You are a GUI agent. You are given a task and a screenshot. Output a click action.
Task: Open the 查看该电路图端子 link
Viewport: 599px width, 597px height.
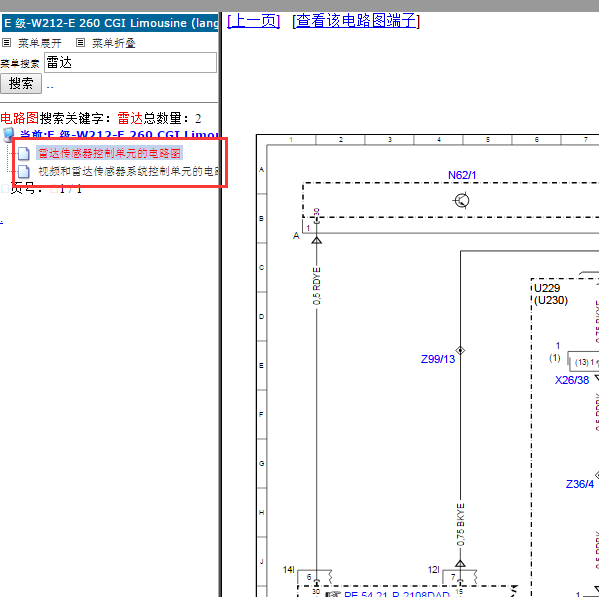[x=356, y=21]
